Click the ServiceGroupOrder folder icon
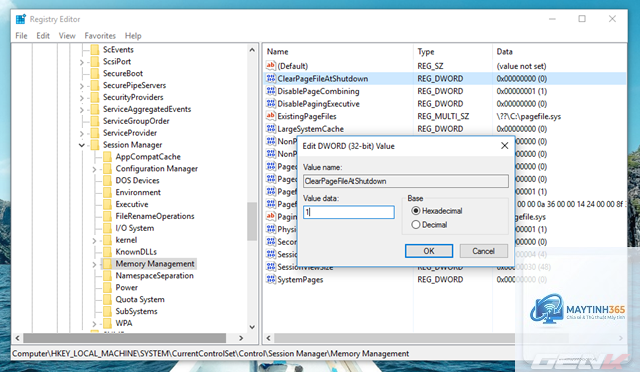This screenshot has height=372, width=640. [95, 121]
